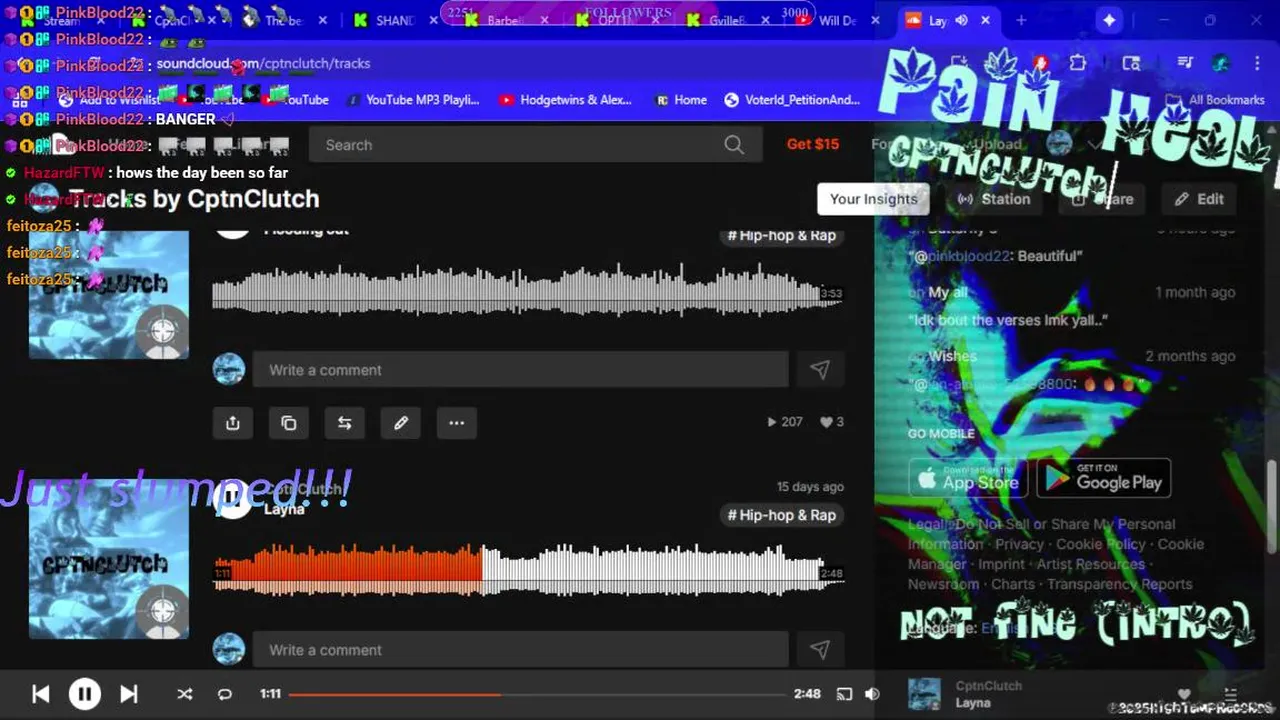Select the Hip-hop & Rap tag above the 3:53 waveform
Viewport: 1280px width, 720px height.
pos(781,236)
